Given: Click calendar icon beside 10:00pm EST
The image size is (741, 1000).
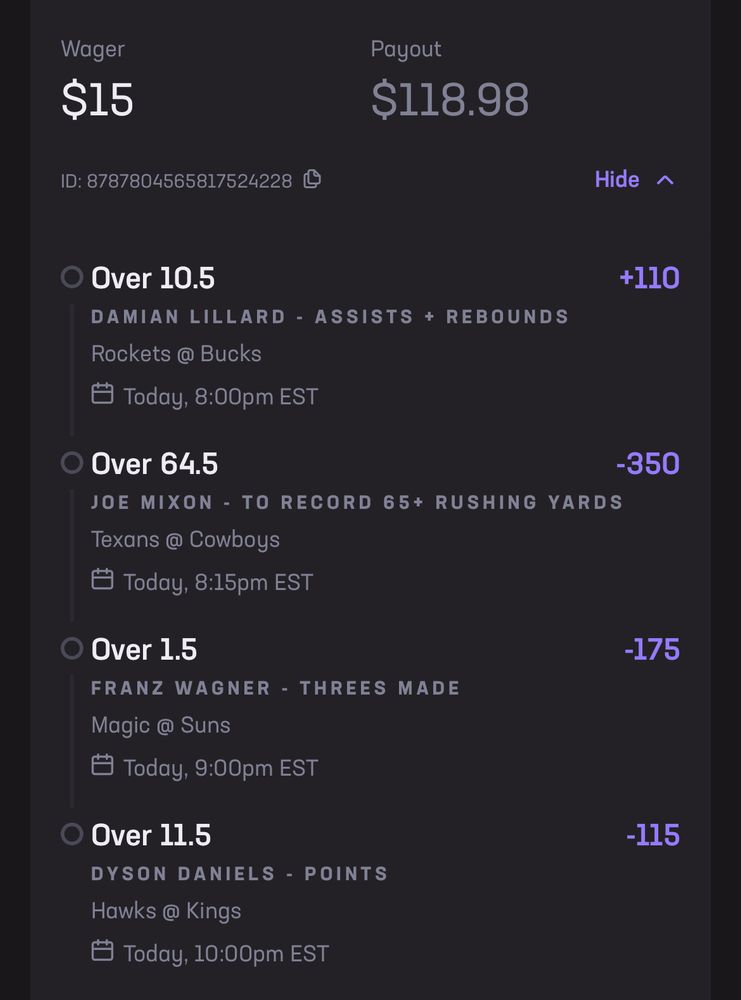Looking at the screenshot, I should pyautogui.click(x=102, y=951).
